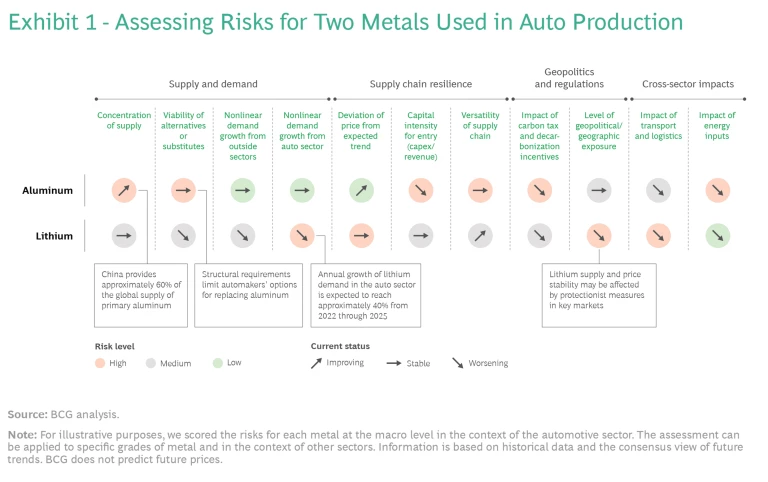Click the Improving arrow in the legend
This screenshot has width=768, height=482.
pos(318,363)
